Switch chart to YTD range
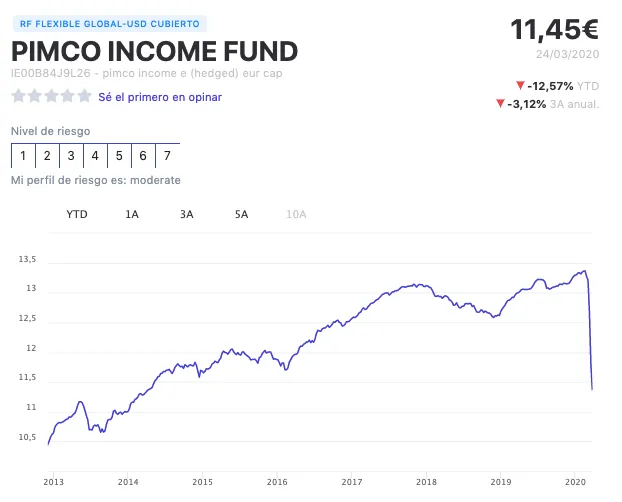Screen dimensions: 622x502 pyautogui.click(x=77, y=214)
